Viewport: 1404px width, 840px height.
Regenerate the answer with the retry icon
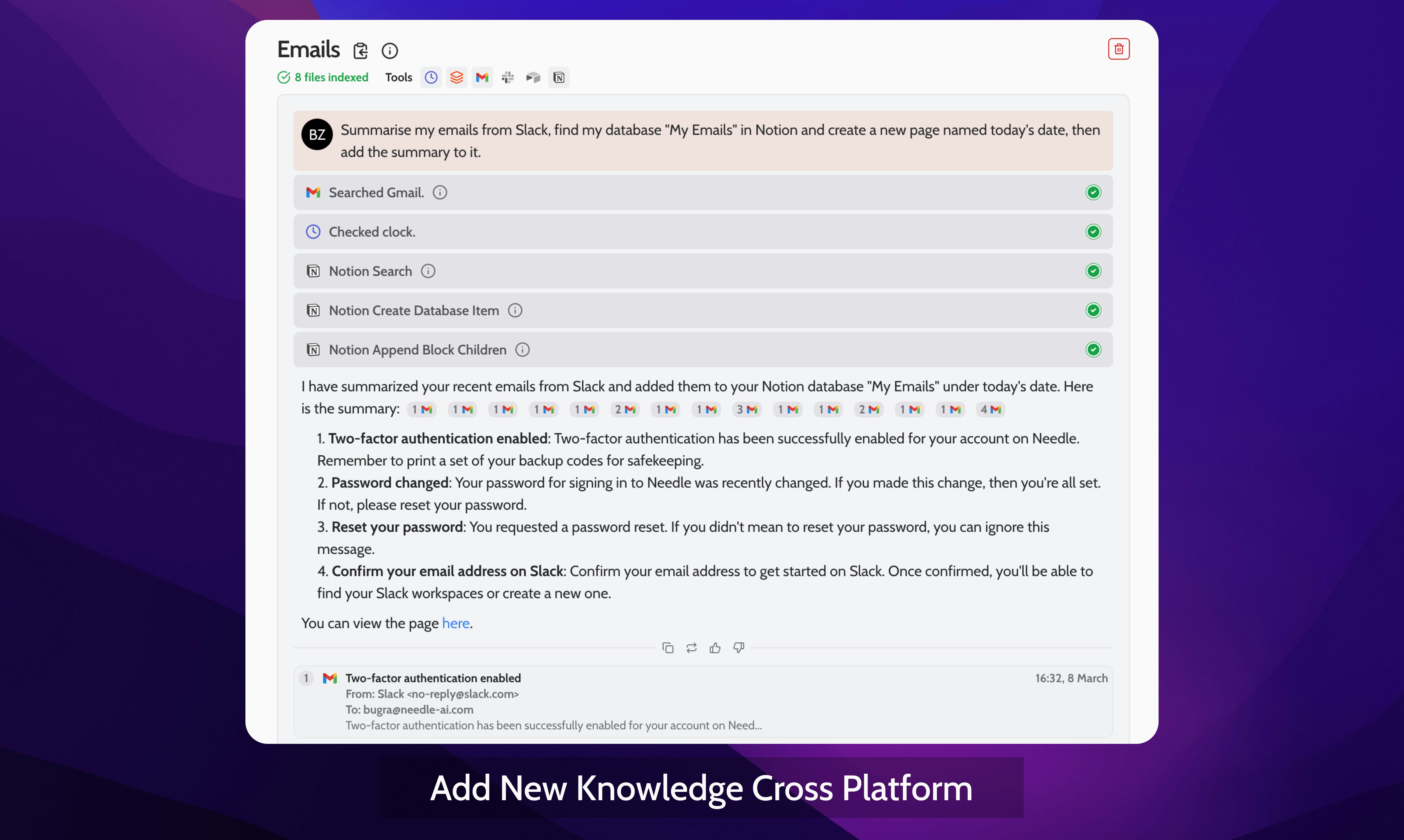click(x=691, y=648)
